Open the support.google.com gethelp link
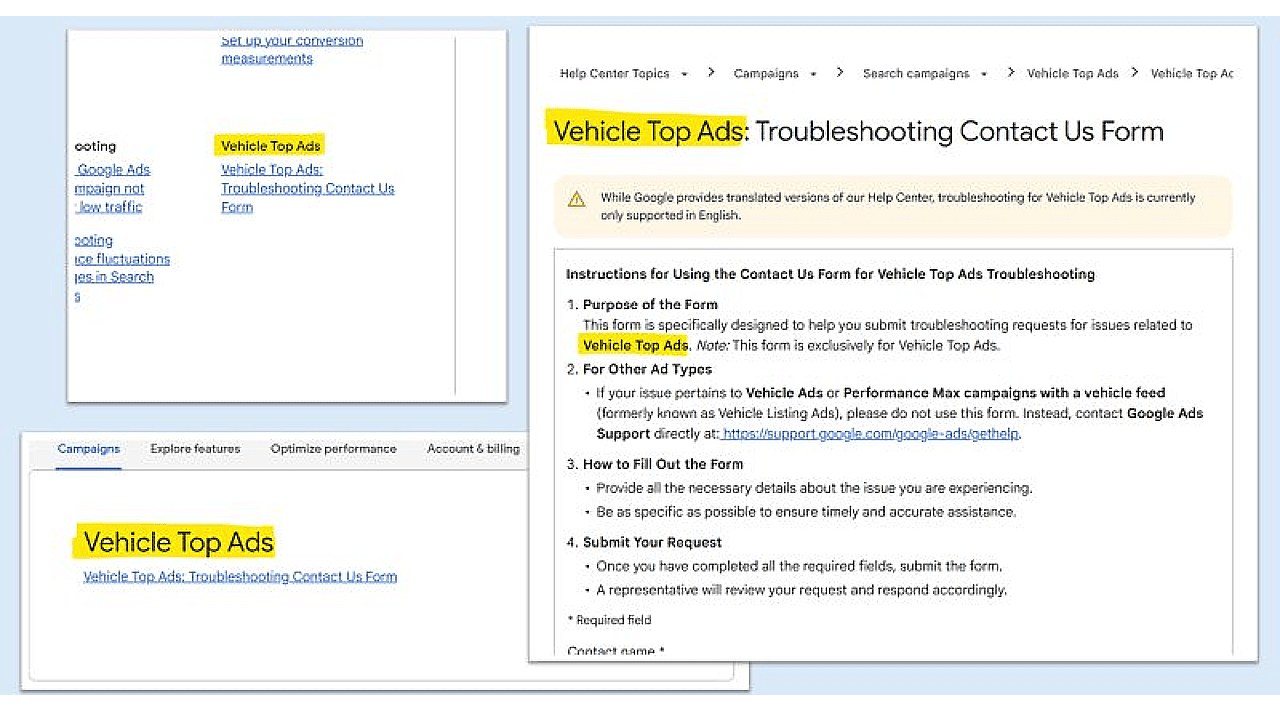1280x720 pixels. 870,434
